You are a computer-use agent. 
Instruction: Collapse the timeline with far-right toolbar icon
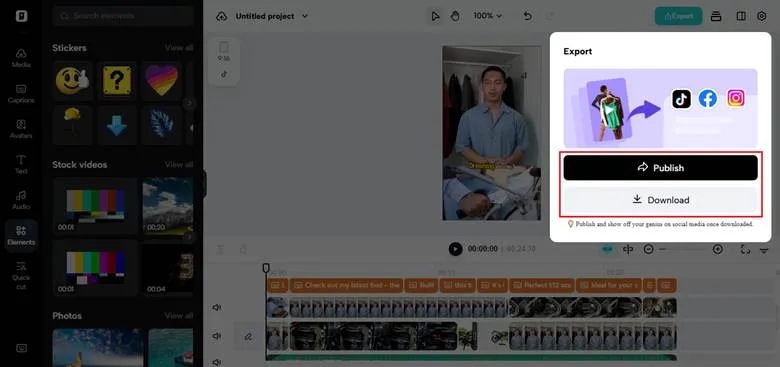(x=764, y=250)
